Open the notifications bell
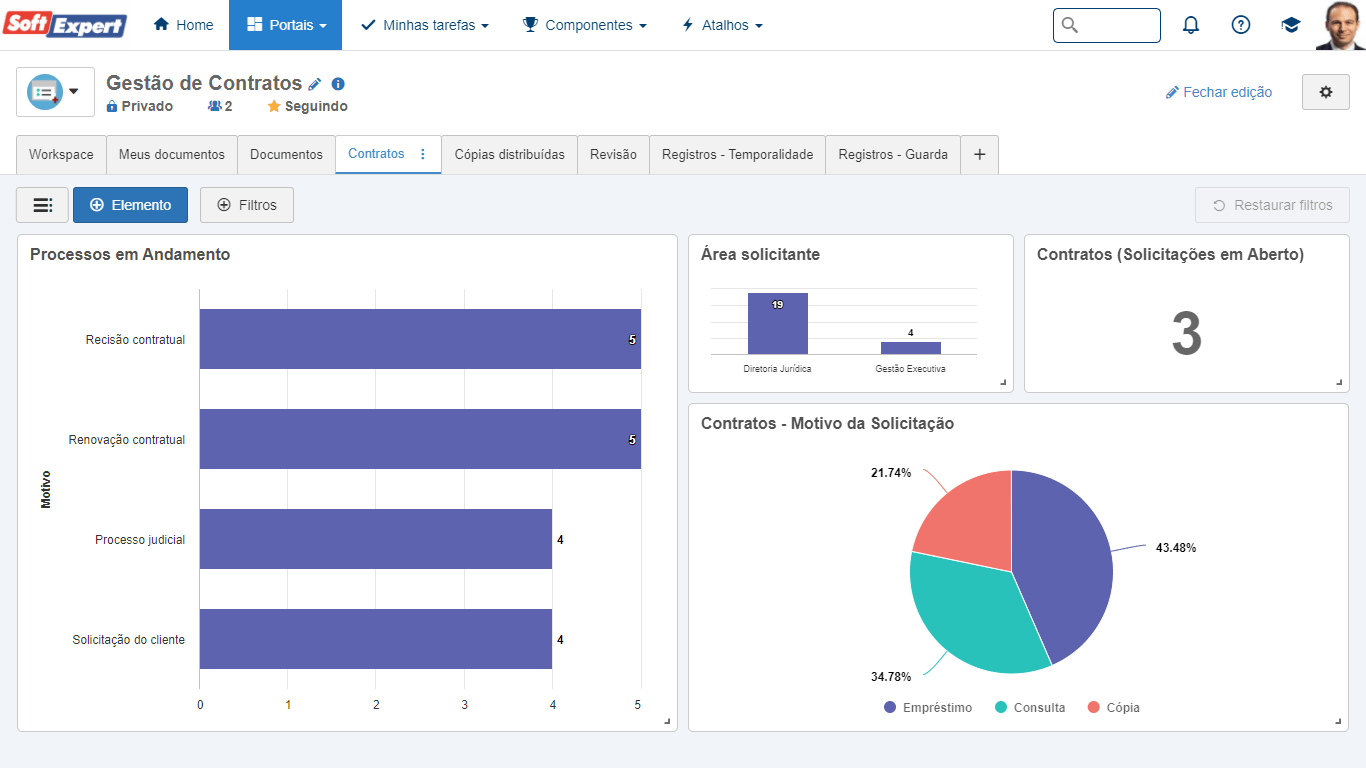The height and width of the screenshot is (768, 1366). coord(1190,25)
